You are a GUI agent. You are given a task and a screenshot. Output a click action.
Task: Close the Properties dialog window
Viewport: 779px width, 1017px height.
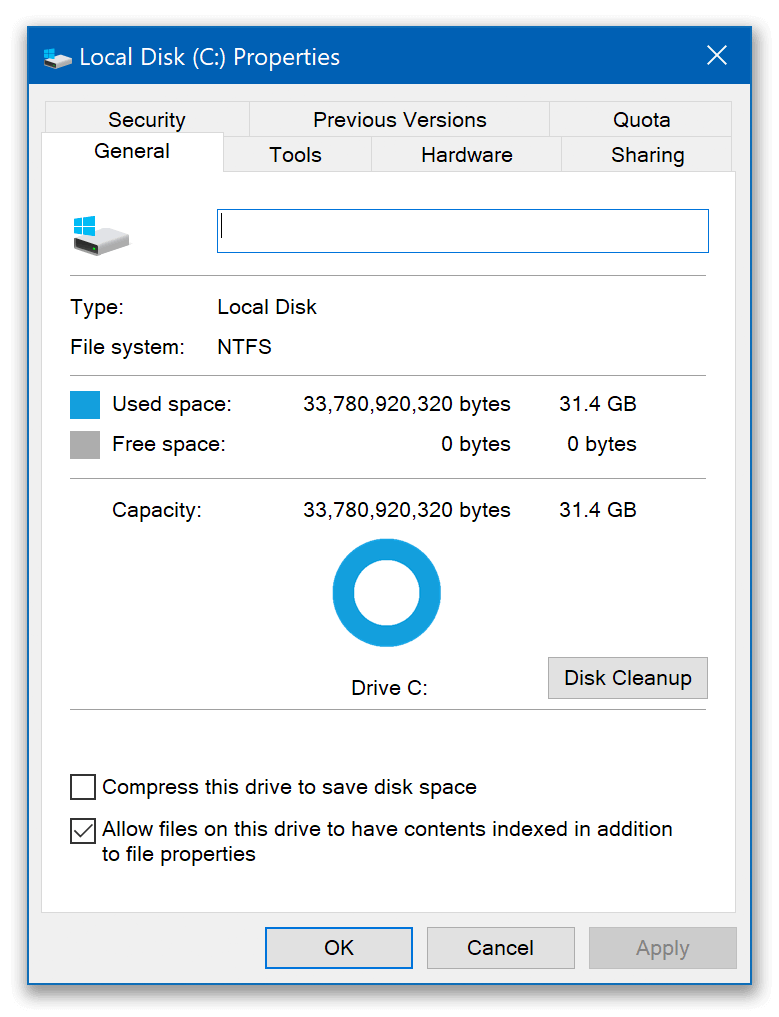(x=716, y=56)
